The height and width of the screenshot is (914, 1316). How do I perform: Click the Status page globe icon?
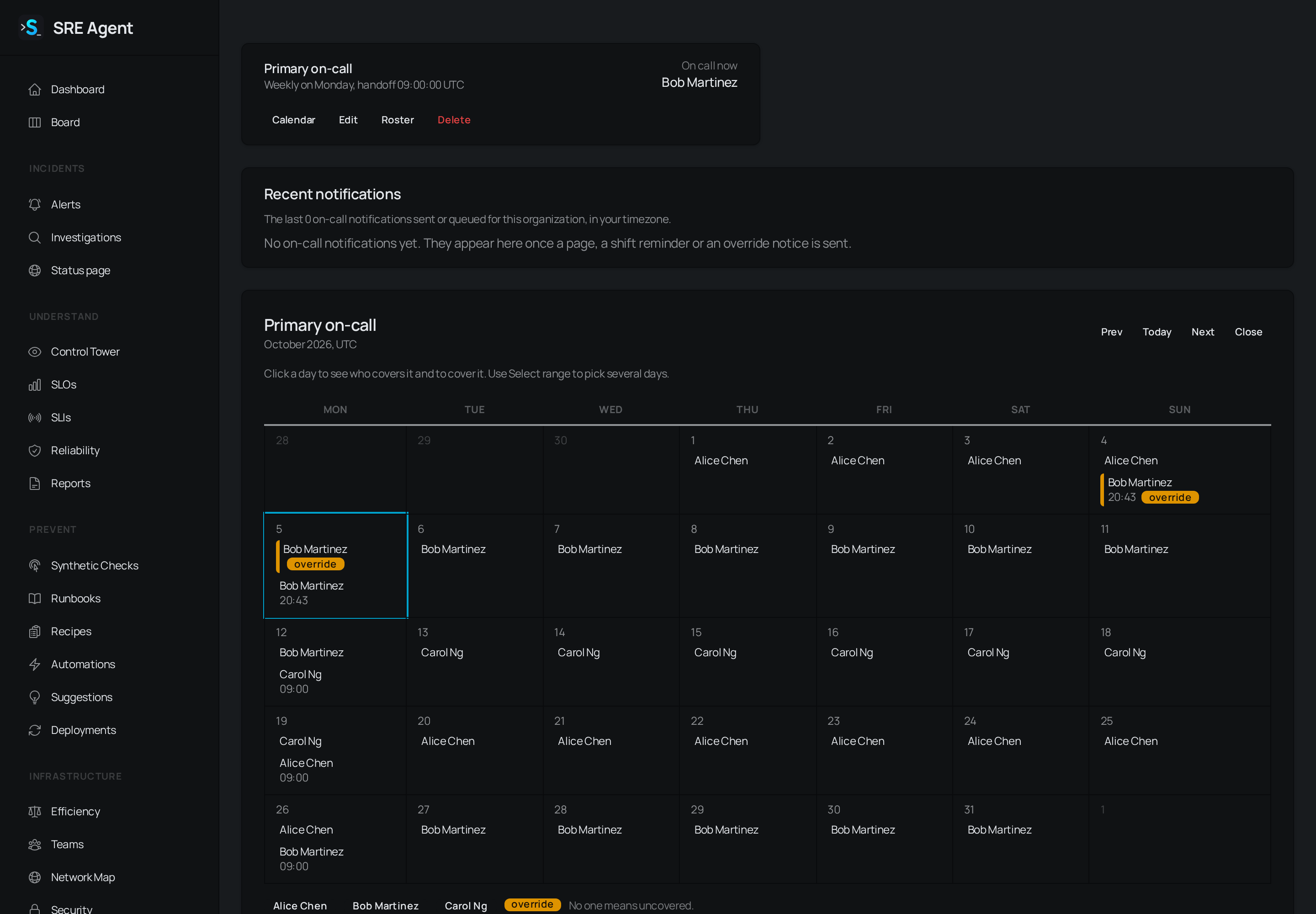tap(35, 270)
